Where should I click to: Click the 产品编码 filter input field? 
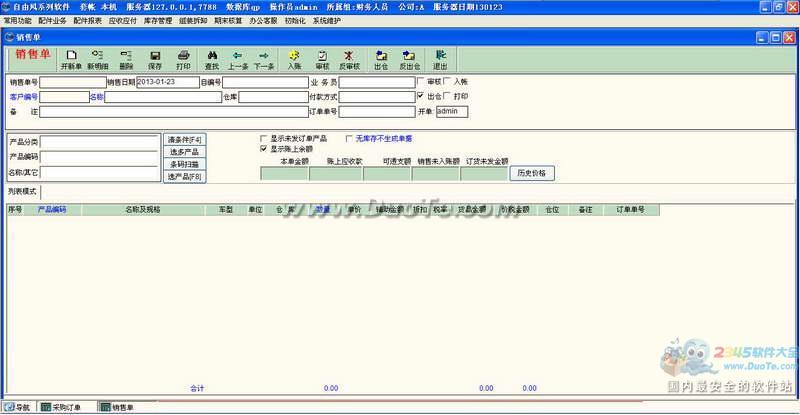point(100,157)
